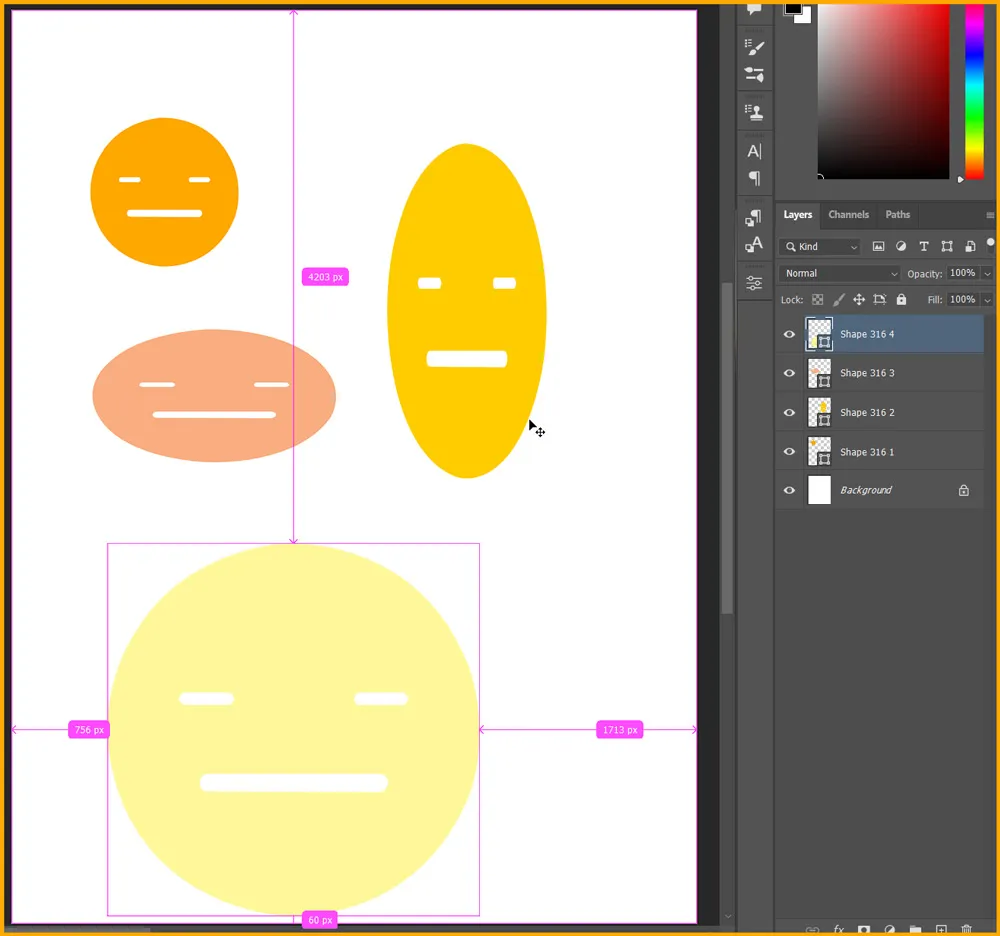
Task: Switch to the Paths tab
Action: click(897, 215)
